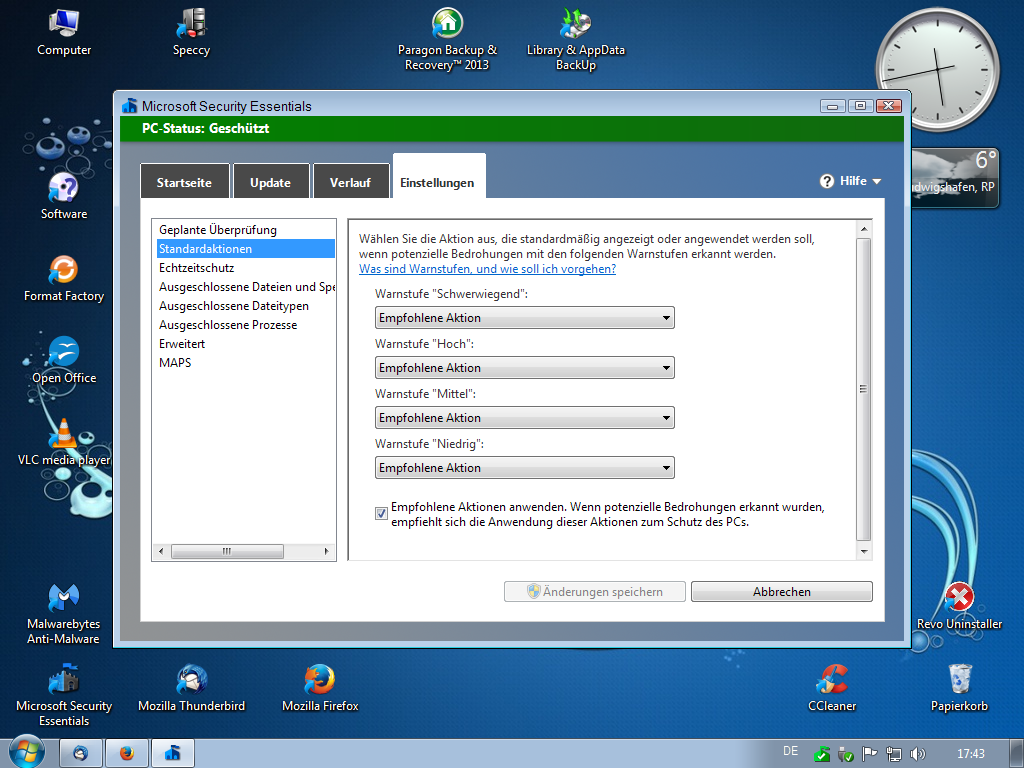Select Geplante Überprüfung in settings list
Screen dimensions: 1024x768
(x=246, y=230)
